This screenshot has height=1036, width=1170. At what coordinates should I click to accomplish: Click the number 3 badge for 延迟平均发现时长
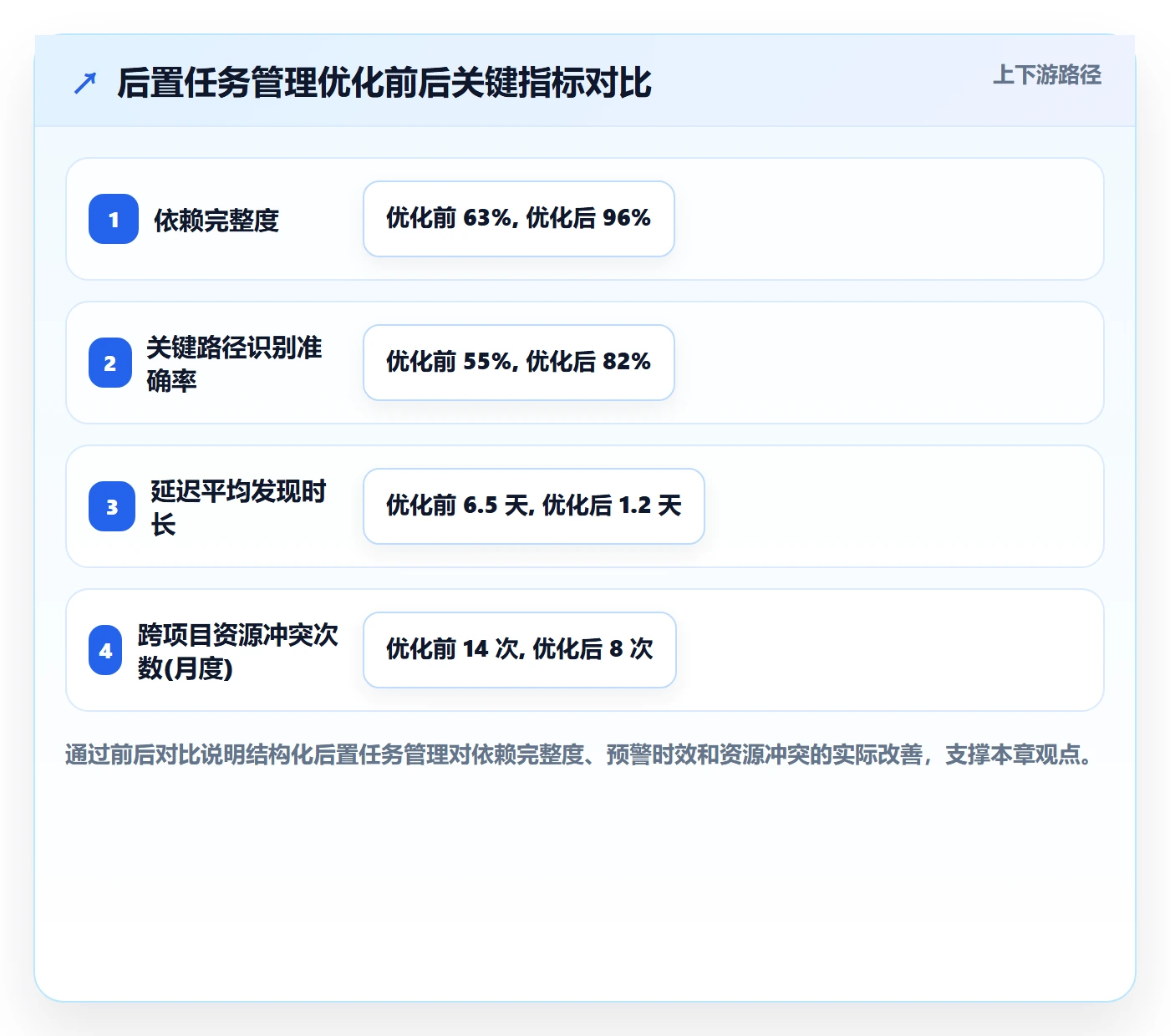[x=112, y=506]
